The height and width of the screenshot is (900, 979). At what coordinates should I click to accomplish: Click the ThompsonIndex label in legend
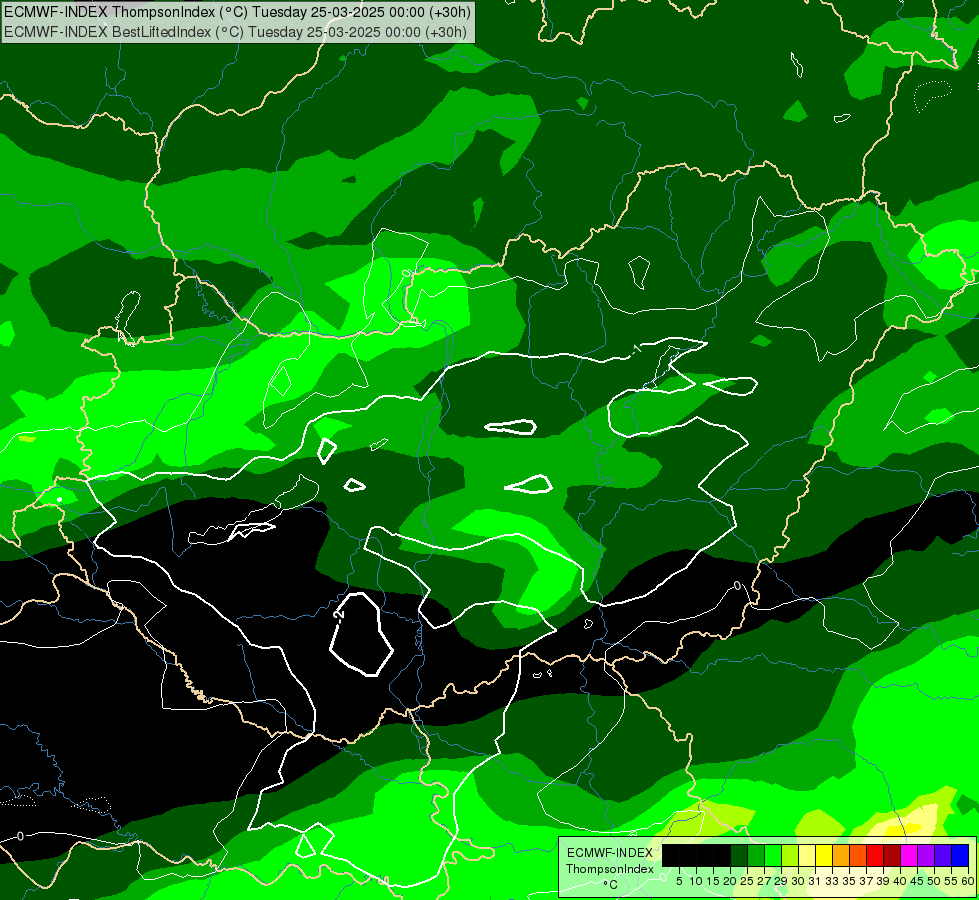(x=610, y=869)
